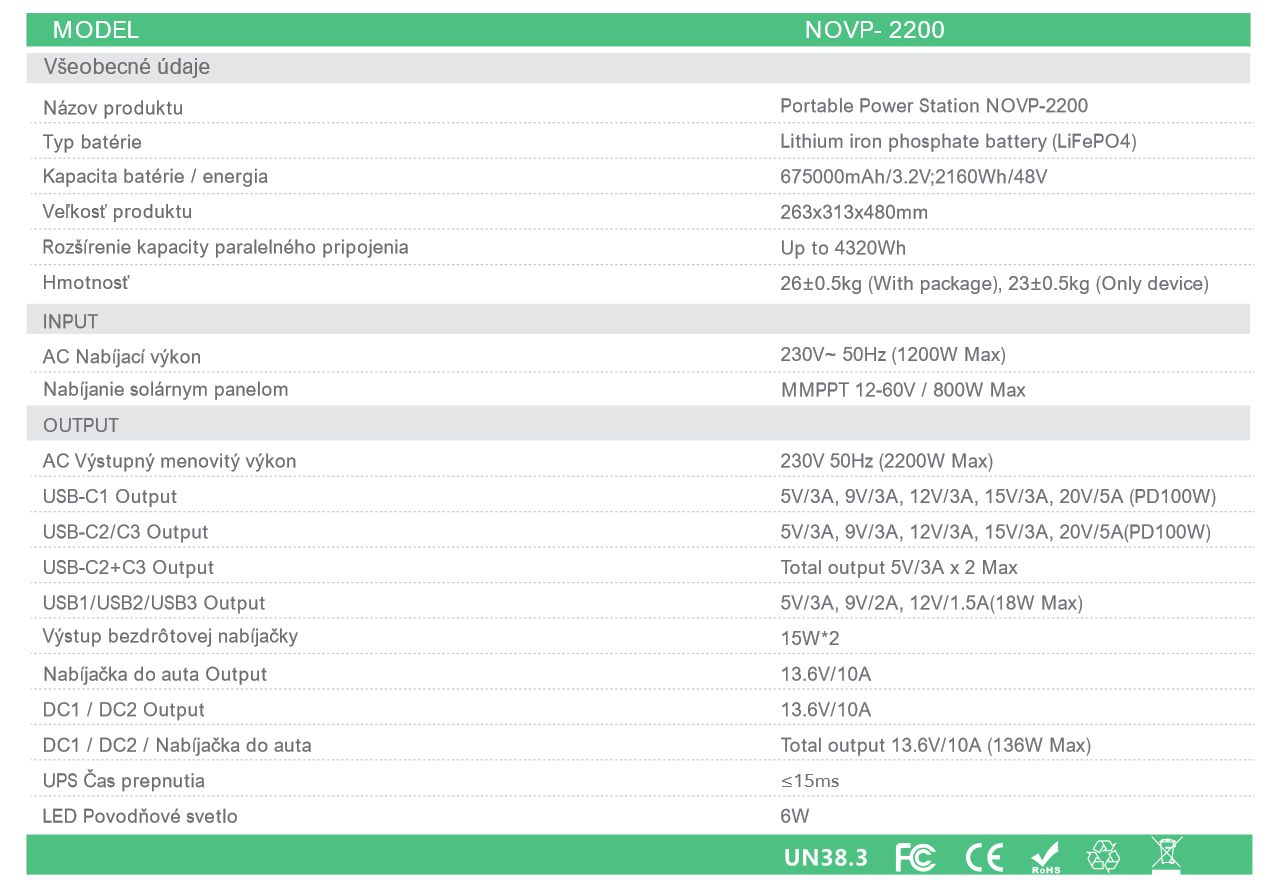Select the MODEL header label
Screen dimensions: 1276x894
pos(96,30)
